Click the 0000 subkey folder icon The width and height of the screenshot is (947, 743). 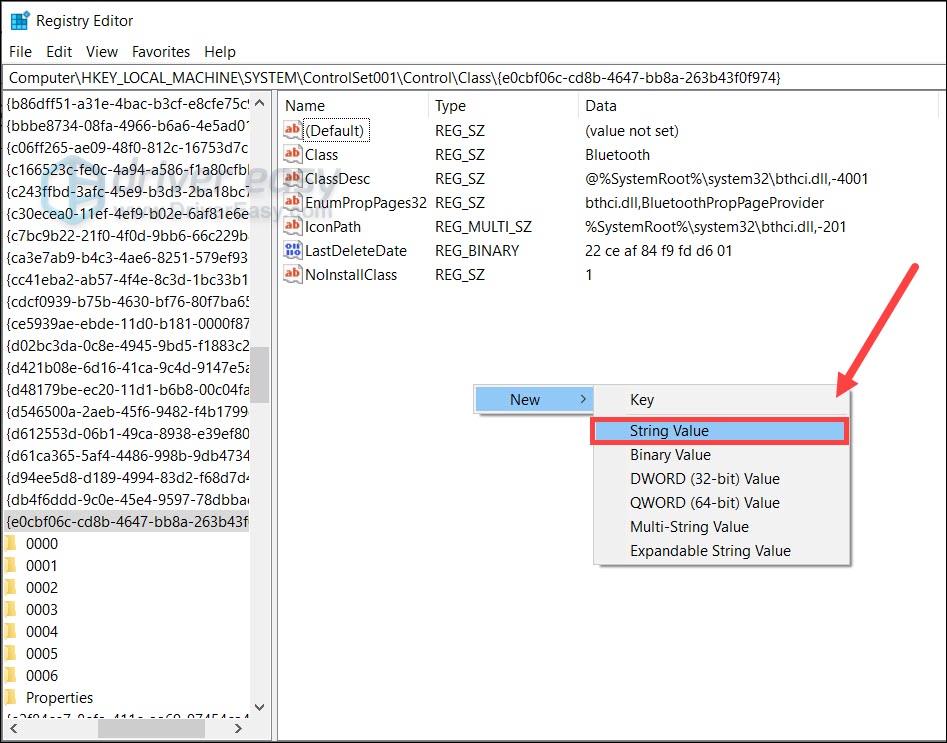point(12,544)
